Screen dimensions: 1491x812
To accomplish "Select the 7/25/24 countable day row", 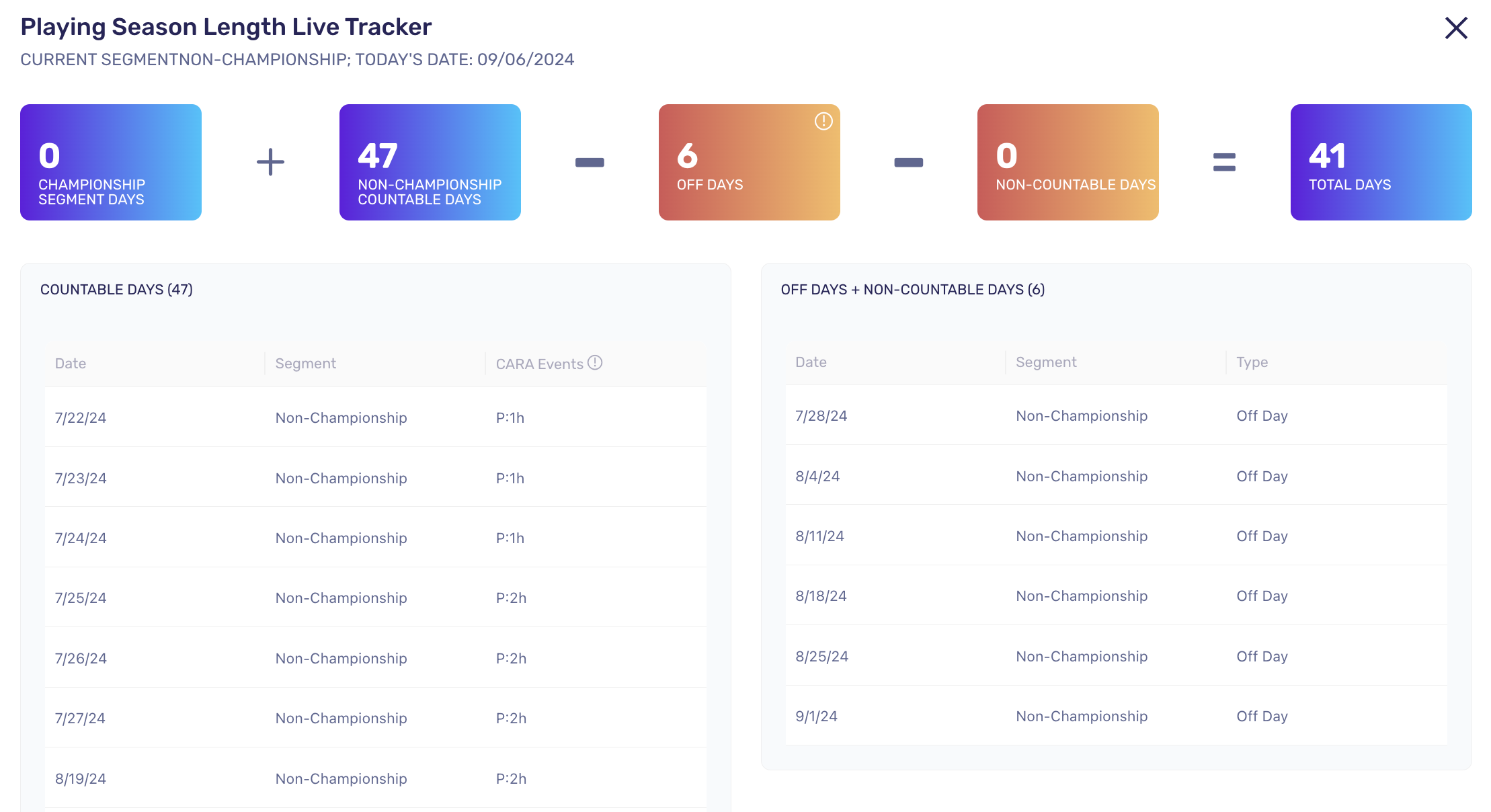I will coord(376,598).
